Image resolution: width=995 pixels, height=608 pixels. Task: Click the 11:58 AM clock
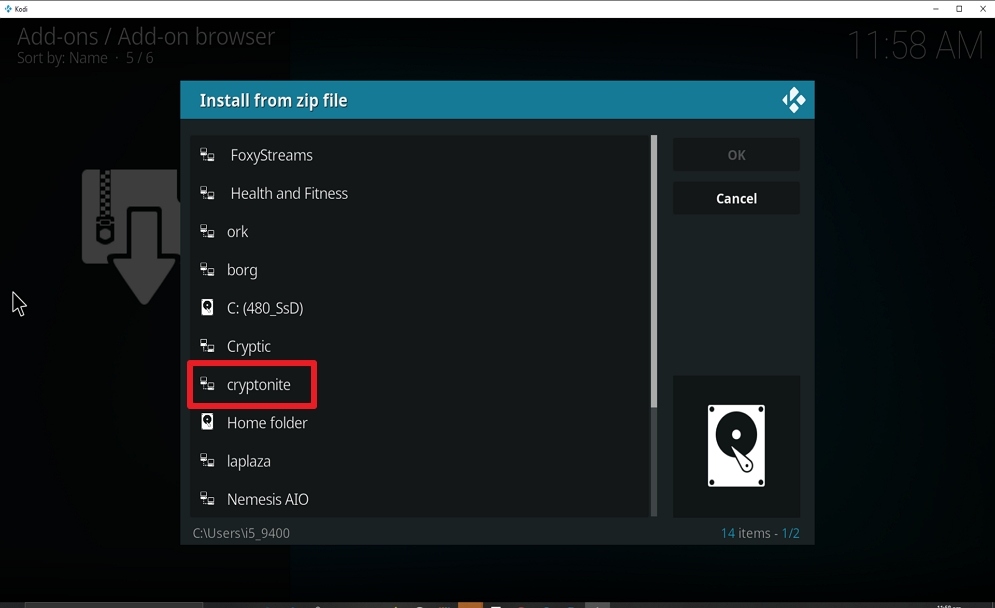915,45
